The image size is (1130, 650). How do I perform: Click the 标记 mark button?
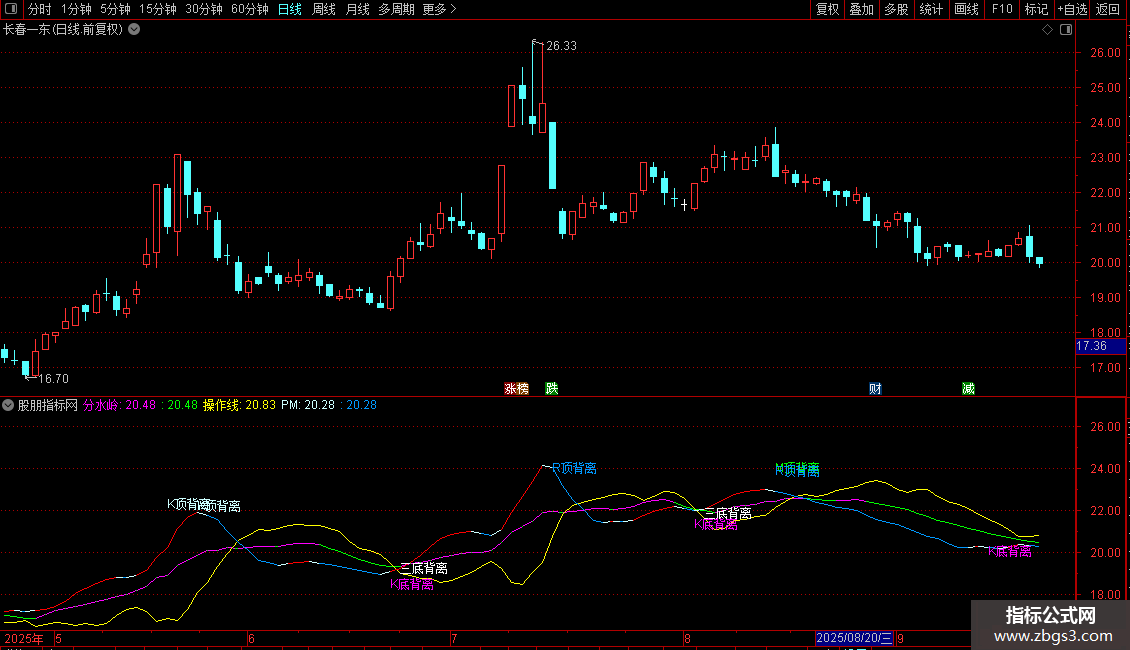[x=1036, y=9]
